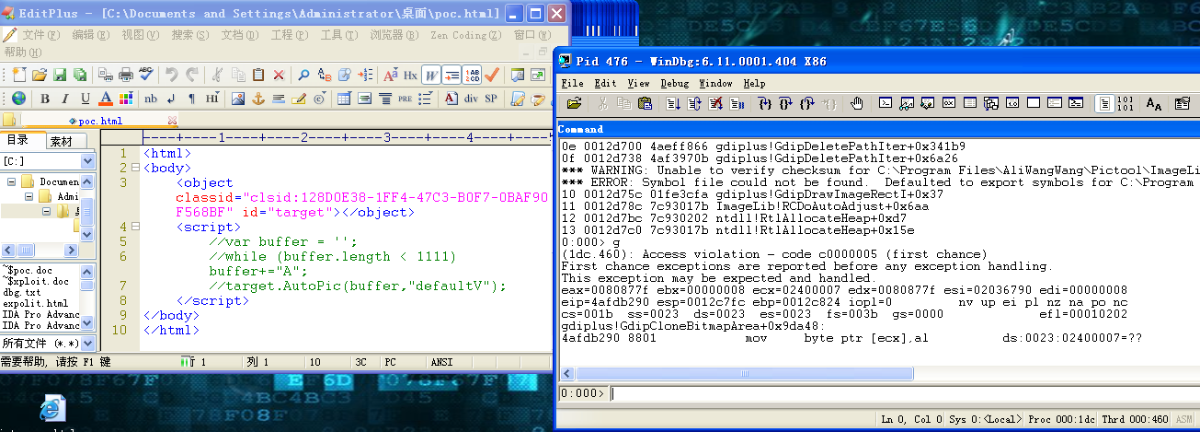Click the green Save icon in EditPlus
Image resolution: width=1200 pixels, height=432 pixels.
59,74
